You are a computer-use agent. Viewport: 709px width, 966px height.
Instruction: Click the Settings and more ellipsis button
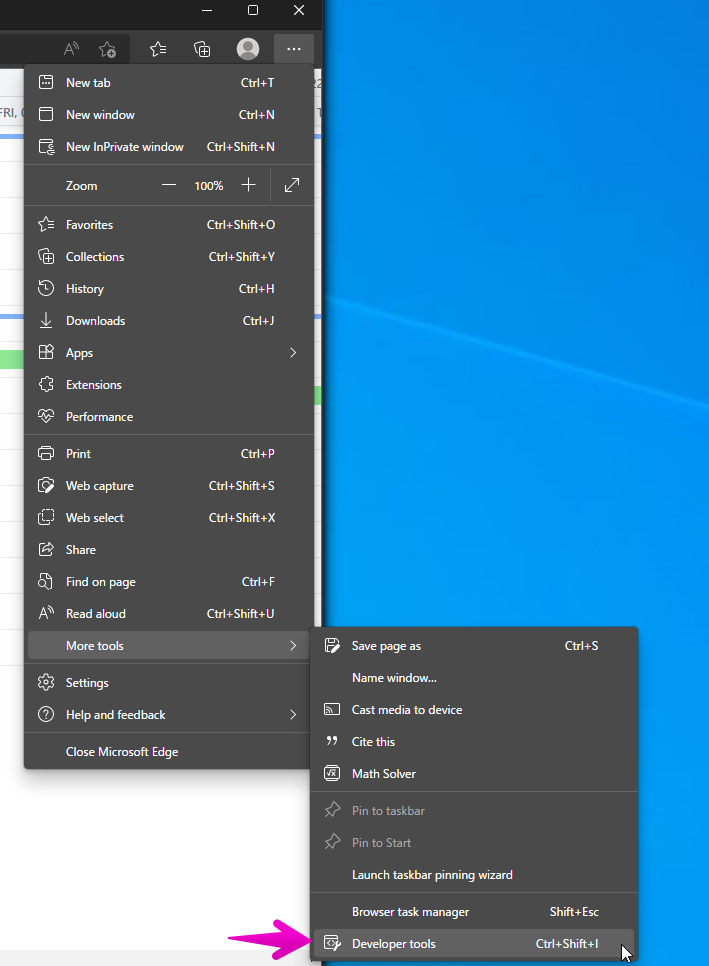click(x=293, y=49)
